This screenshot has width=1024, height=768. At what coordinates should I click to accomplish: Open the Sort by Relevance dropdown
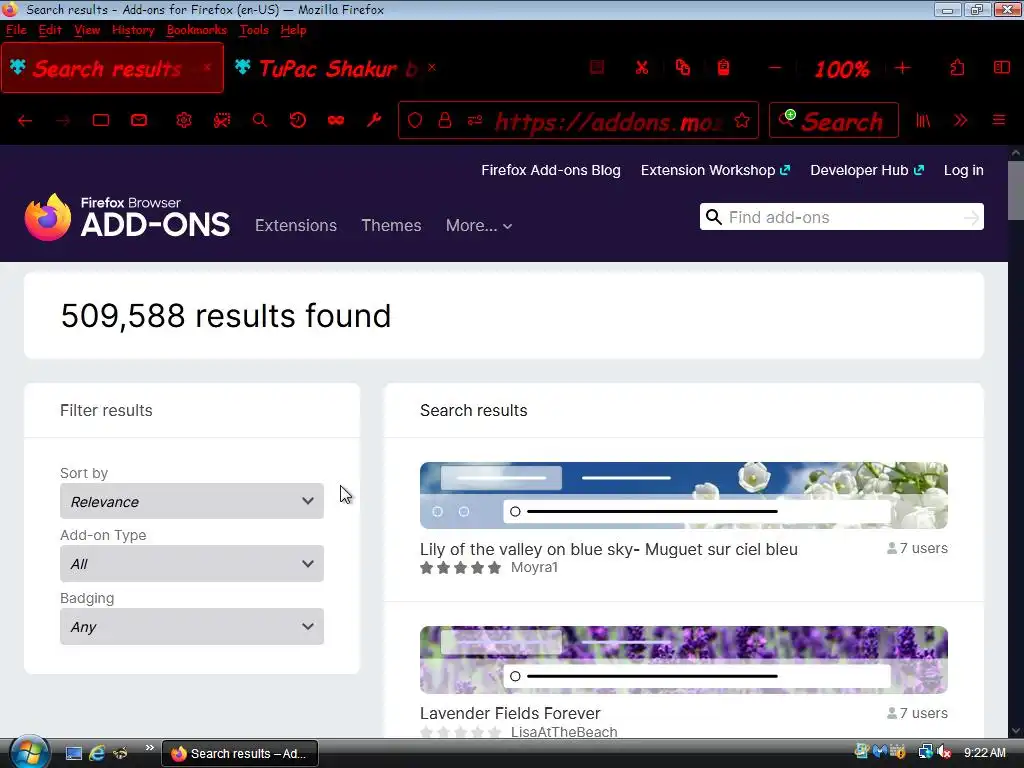click(x=192, y=501)
